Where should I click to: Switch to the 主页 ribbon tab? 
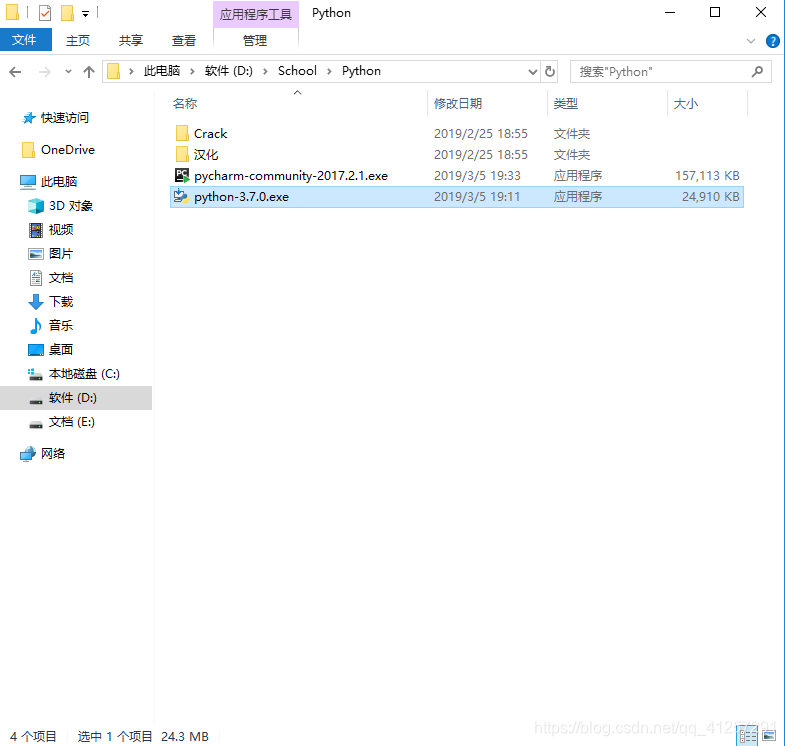[78, 40]
